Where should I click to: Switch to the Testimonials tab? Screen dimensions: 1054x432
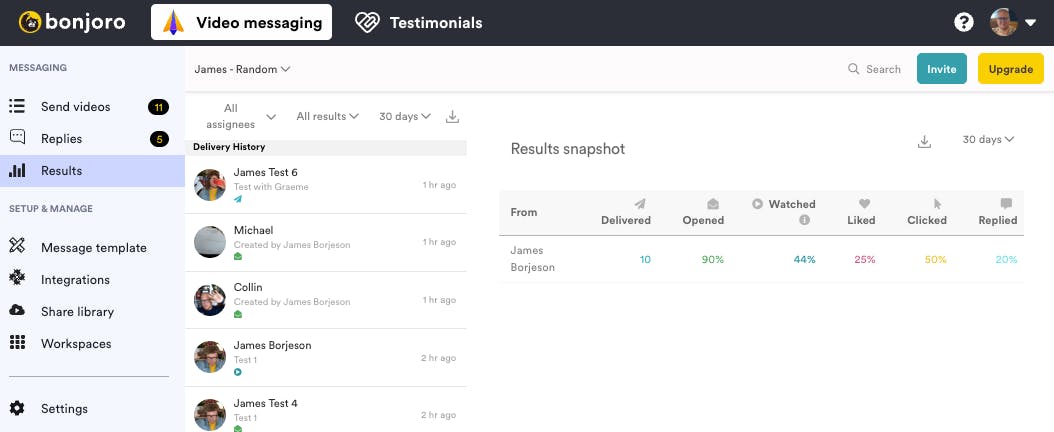419,23
